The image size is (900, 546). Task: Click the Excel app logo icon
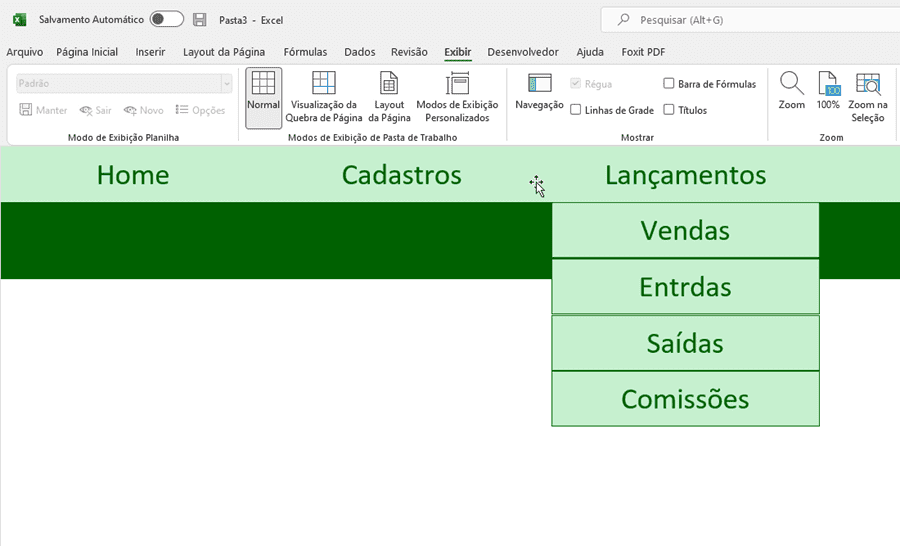(20, 20)
